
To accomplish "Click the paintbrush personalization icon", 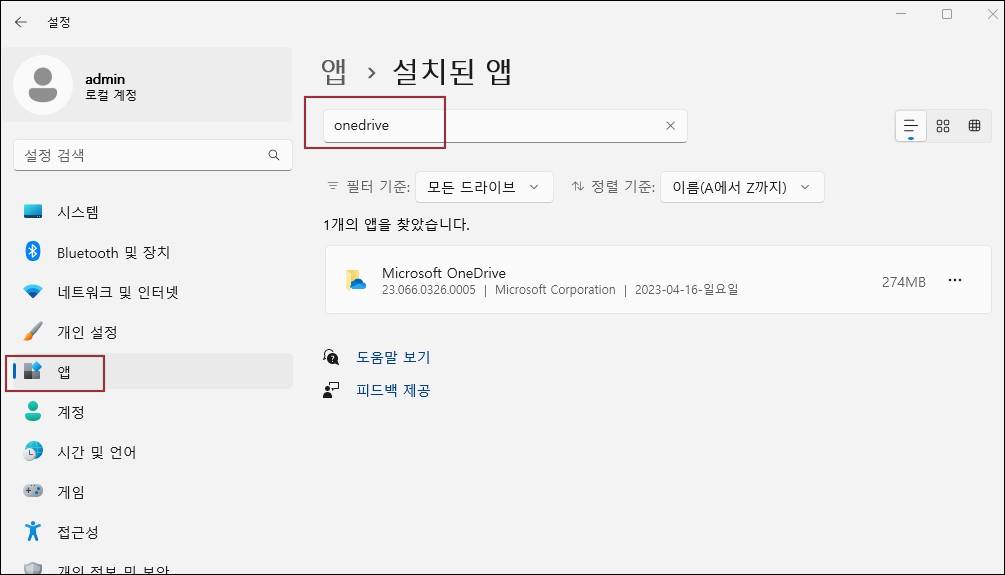I will [x=33, y=331].
